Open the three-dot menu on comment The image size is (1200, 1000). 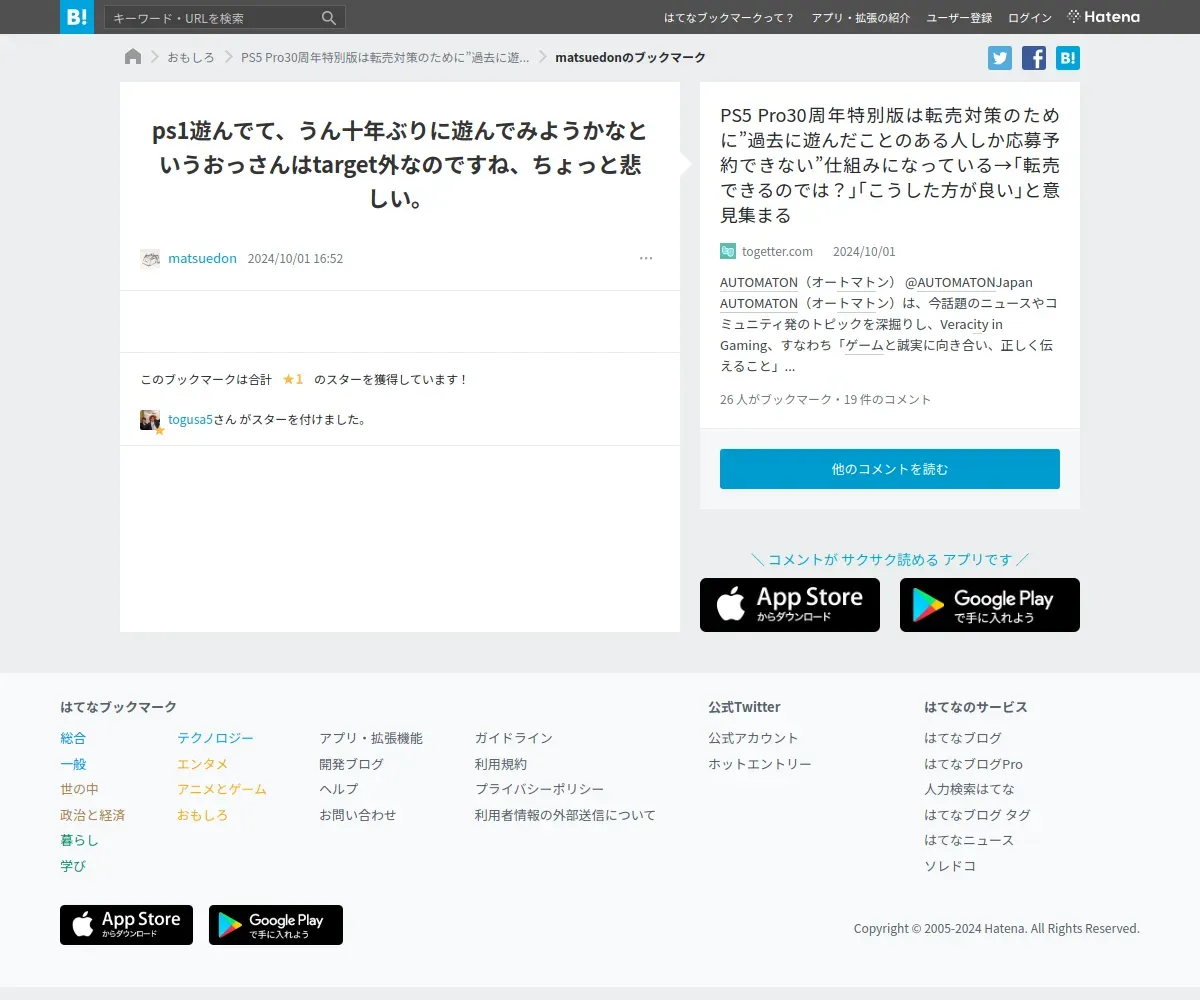point(646,259)
